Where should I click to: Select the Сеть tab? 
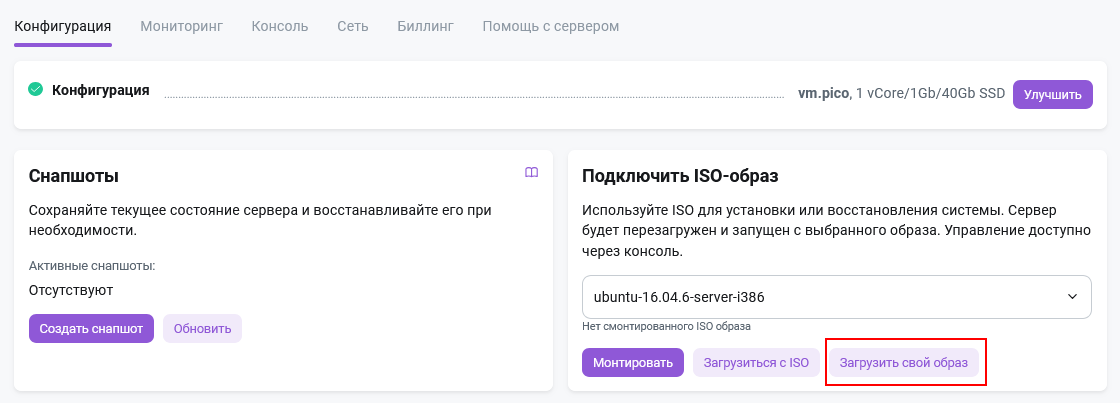(x=352, y=25)
